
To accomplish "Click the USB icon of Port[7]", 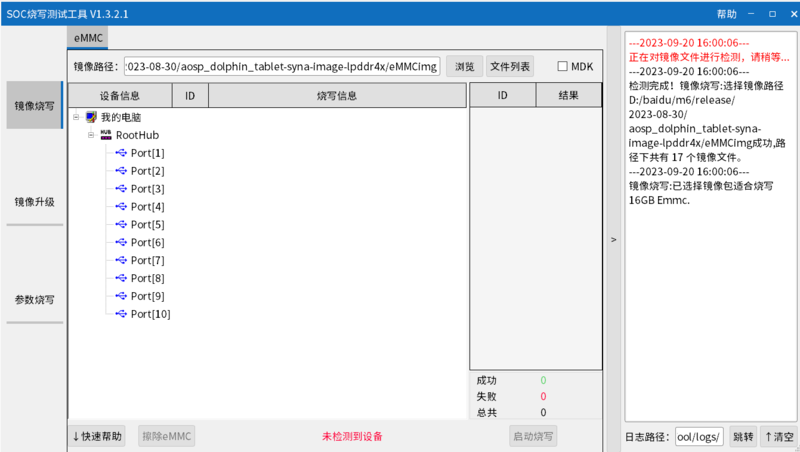I will click(x=121, y=260).
